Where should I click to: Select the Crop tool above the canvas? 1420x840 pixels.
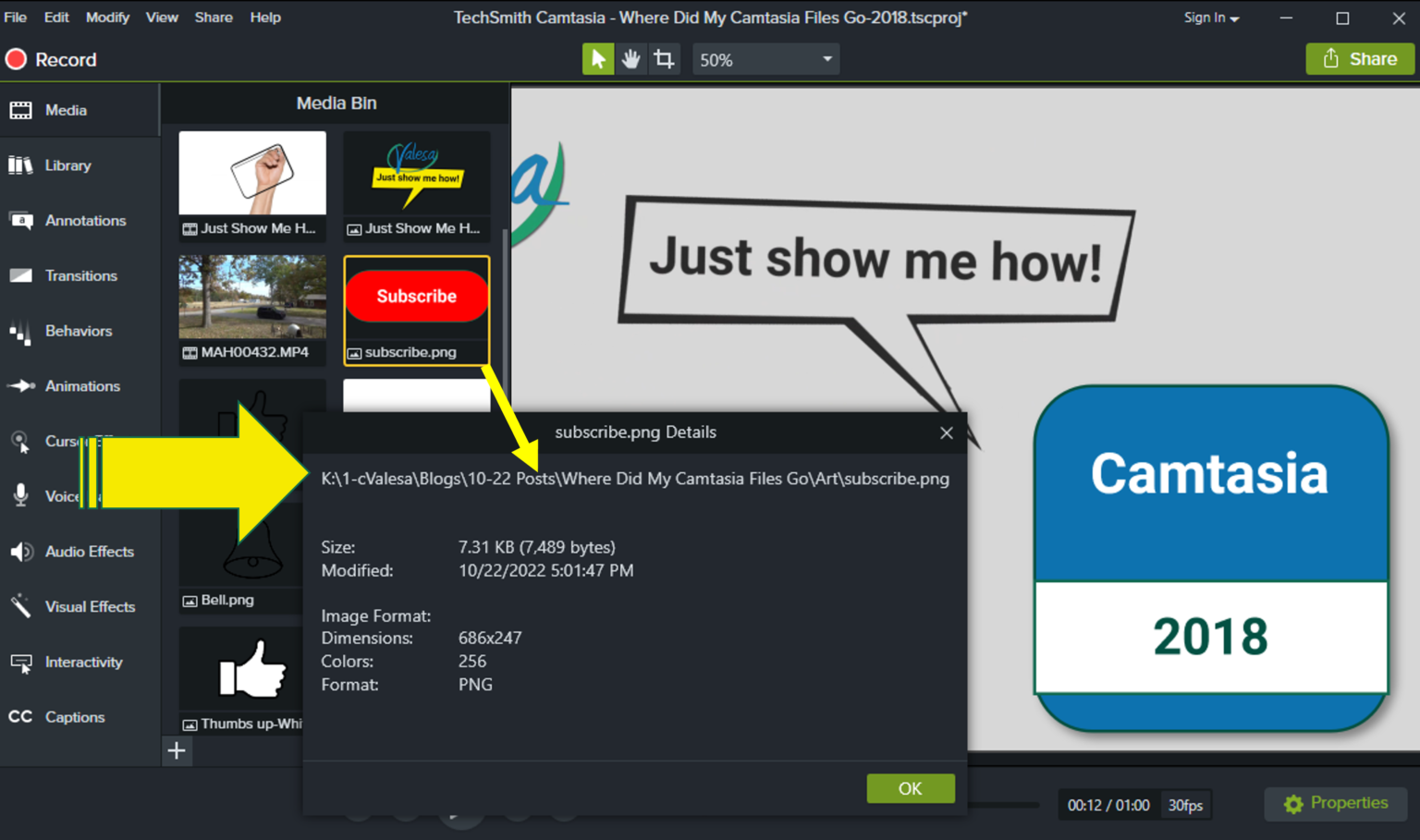tap(664, 58)
